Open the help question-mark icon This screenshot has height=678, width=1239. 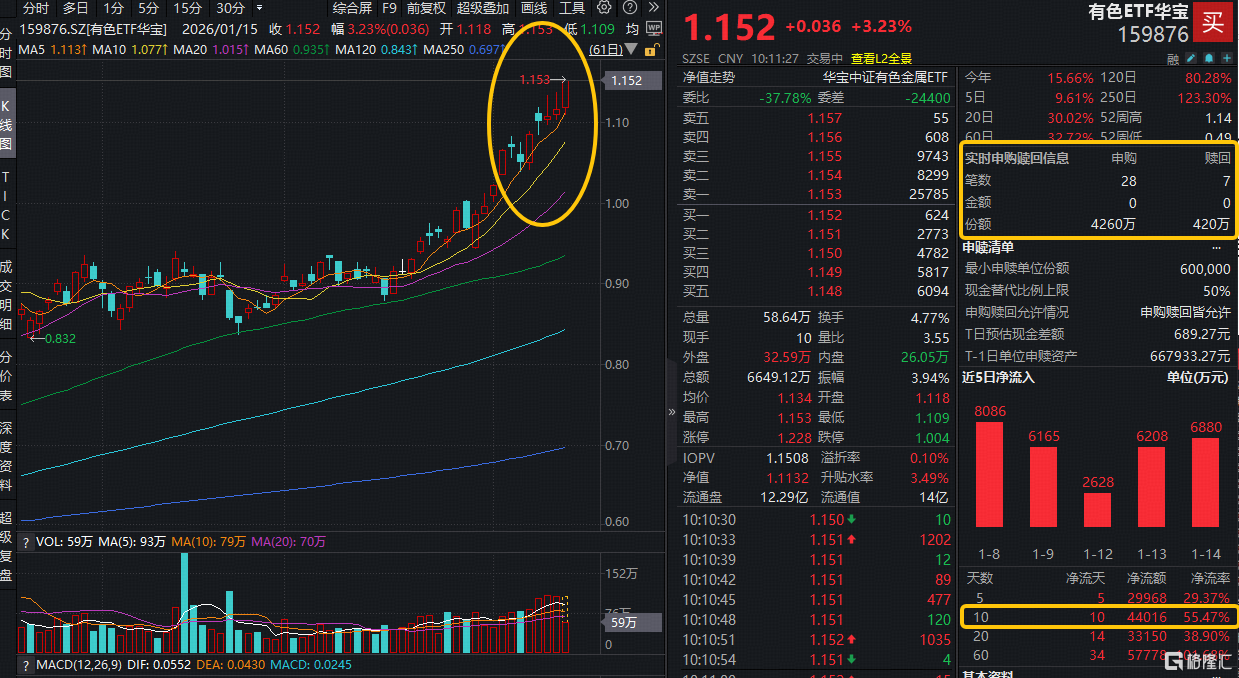(x=630, y=7)
